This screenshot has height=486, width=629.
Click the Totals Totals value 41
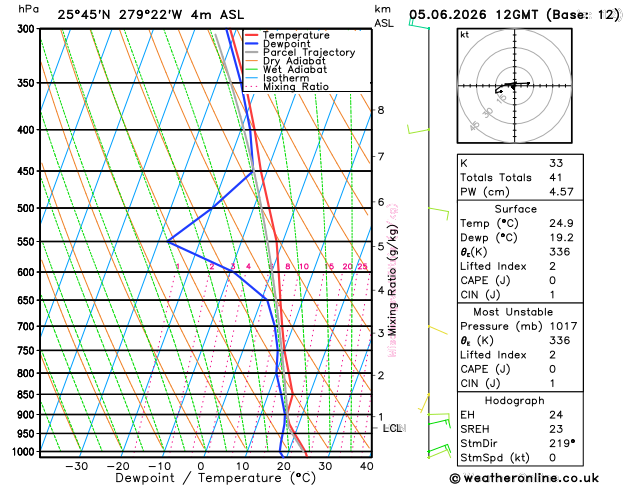pos(556,178)
